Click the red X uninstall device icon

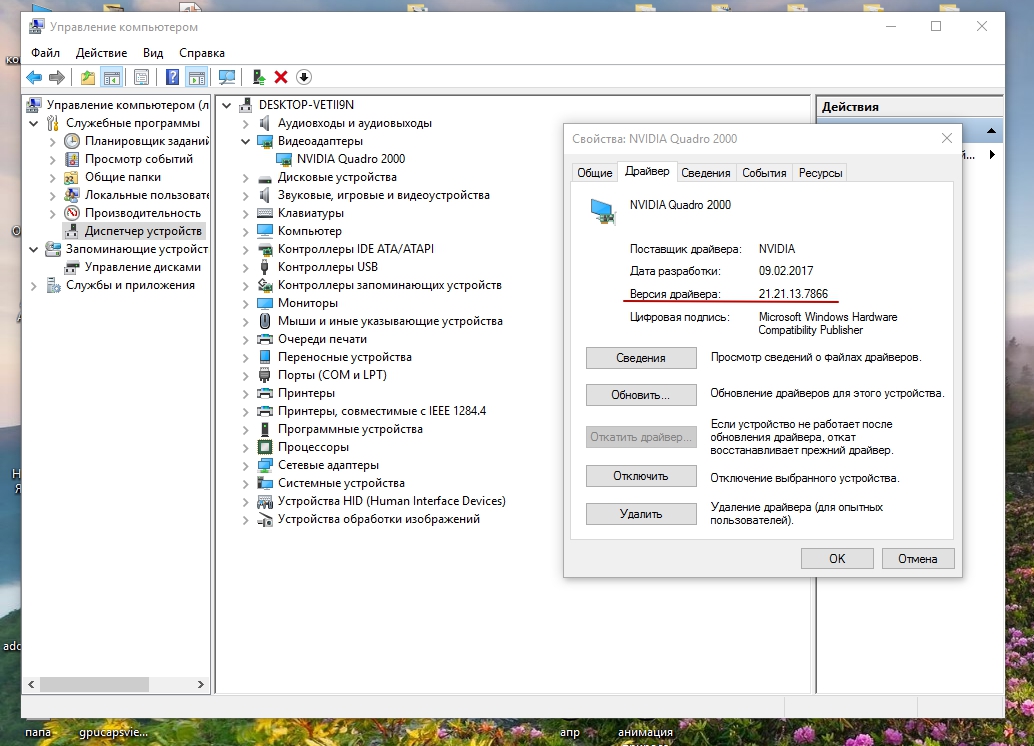click(x=281, y=77)
